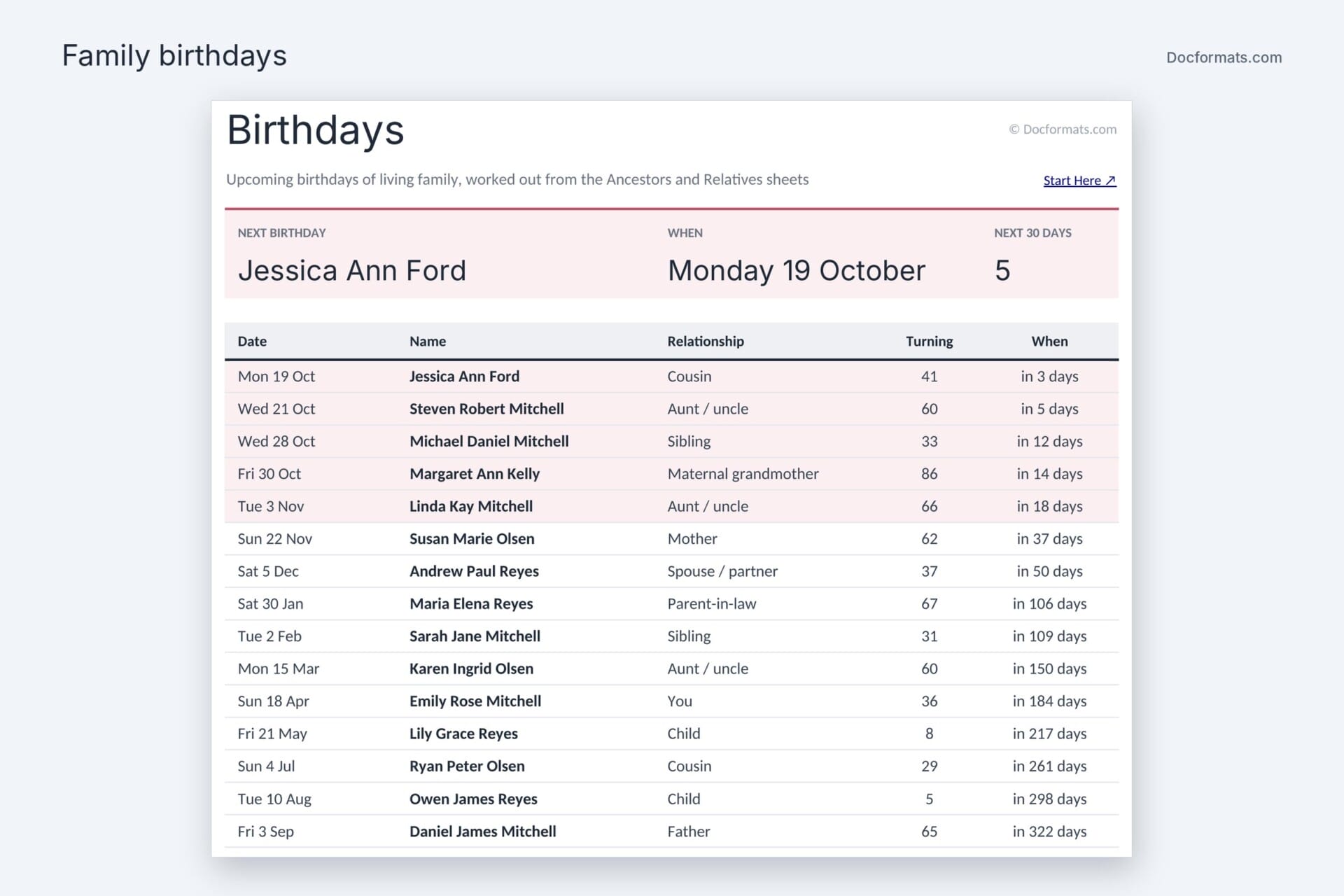Click the 'Spouse / partner' relationship cell
The image size is (1344, 896).
tap(722, 571)
